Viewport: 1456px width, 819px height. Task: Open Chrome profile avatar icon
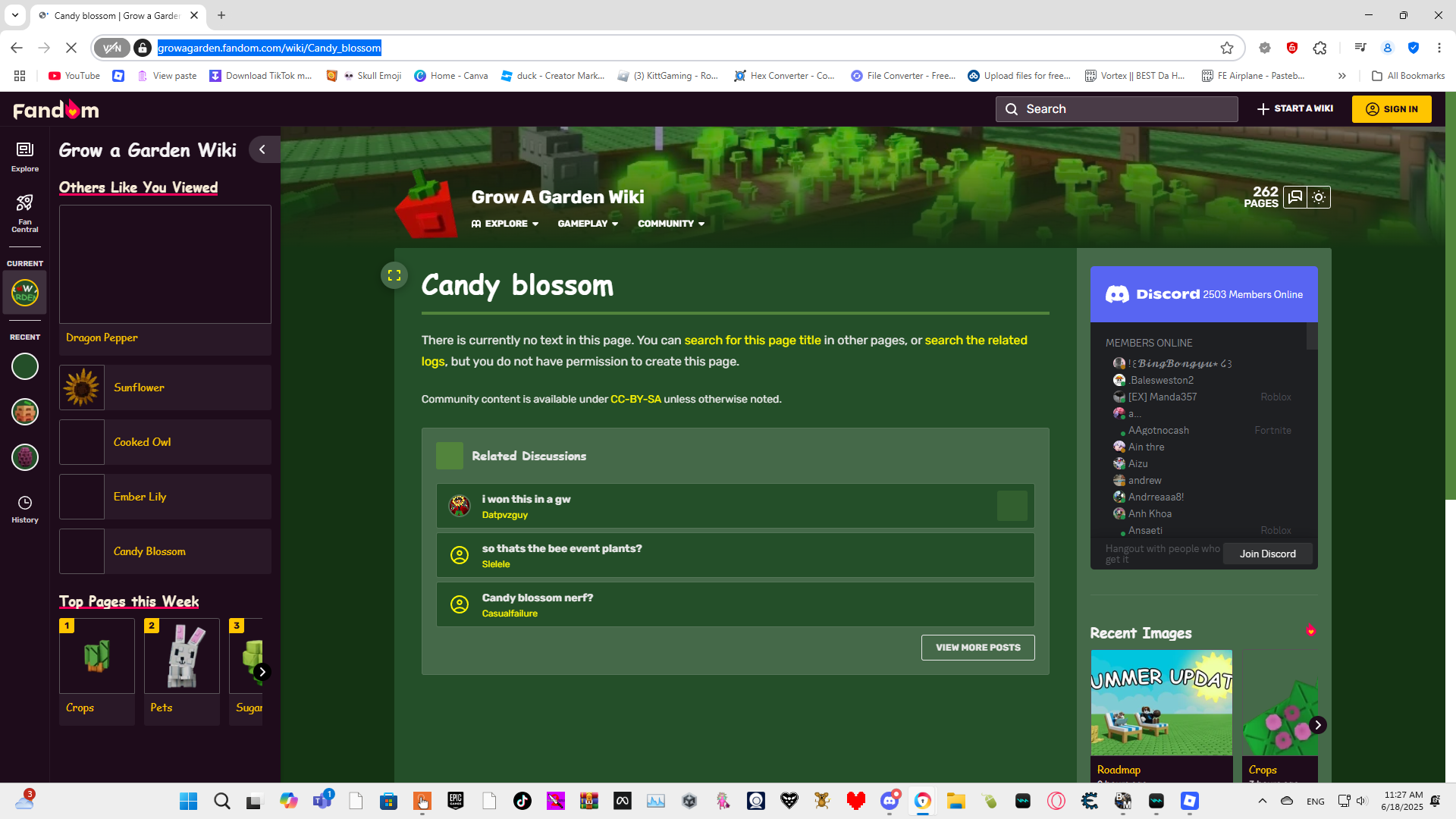(1388, 48)
